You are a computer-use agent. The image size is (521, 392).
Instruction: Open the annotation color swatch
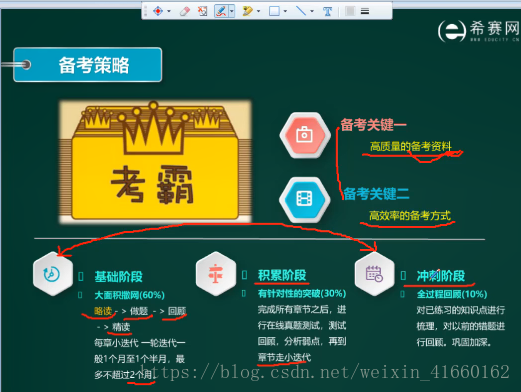coord(350,11)
